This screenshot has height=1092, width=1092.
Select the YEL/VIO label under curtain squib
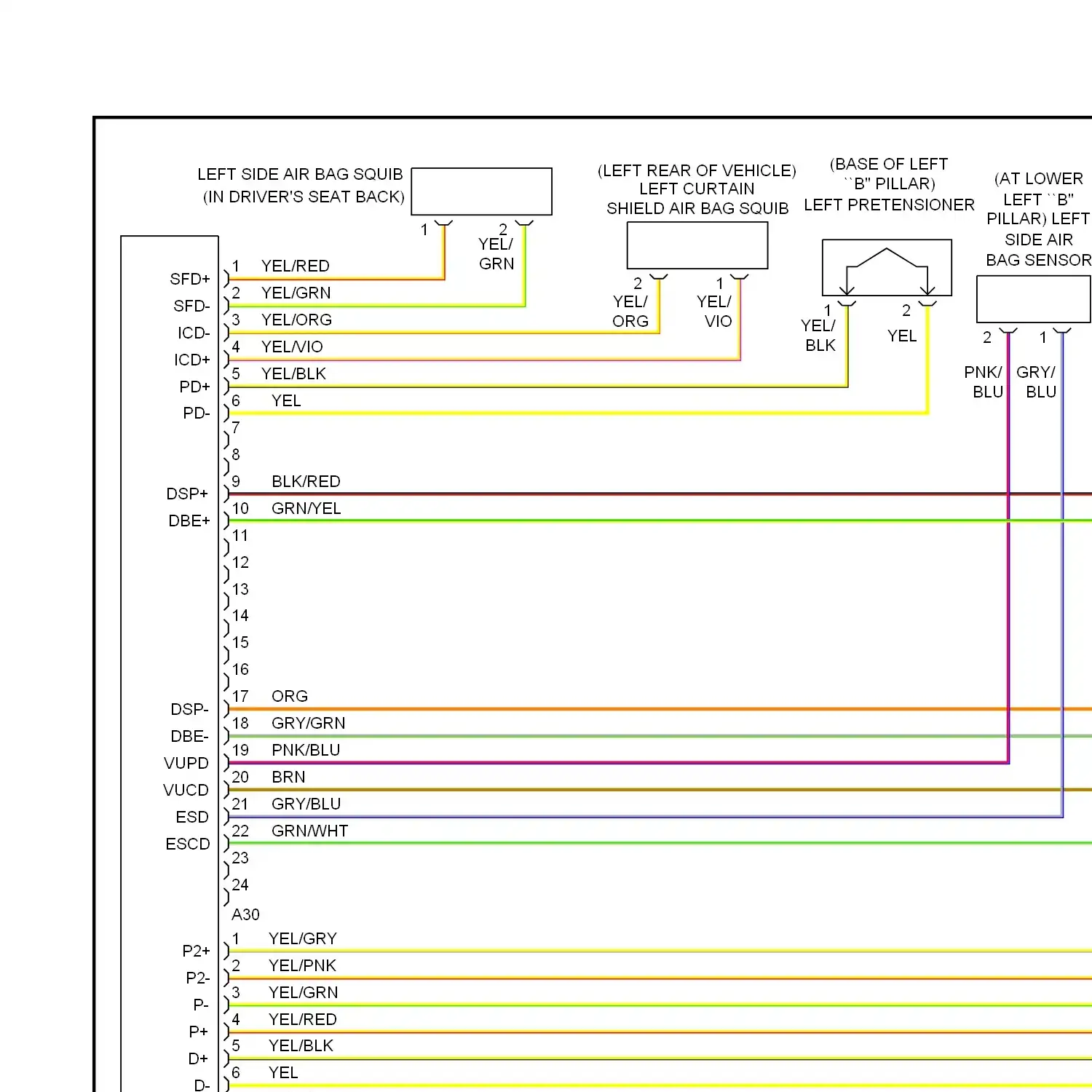coord(714,312)
